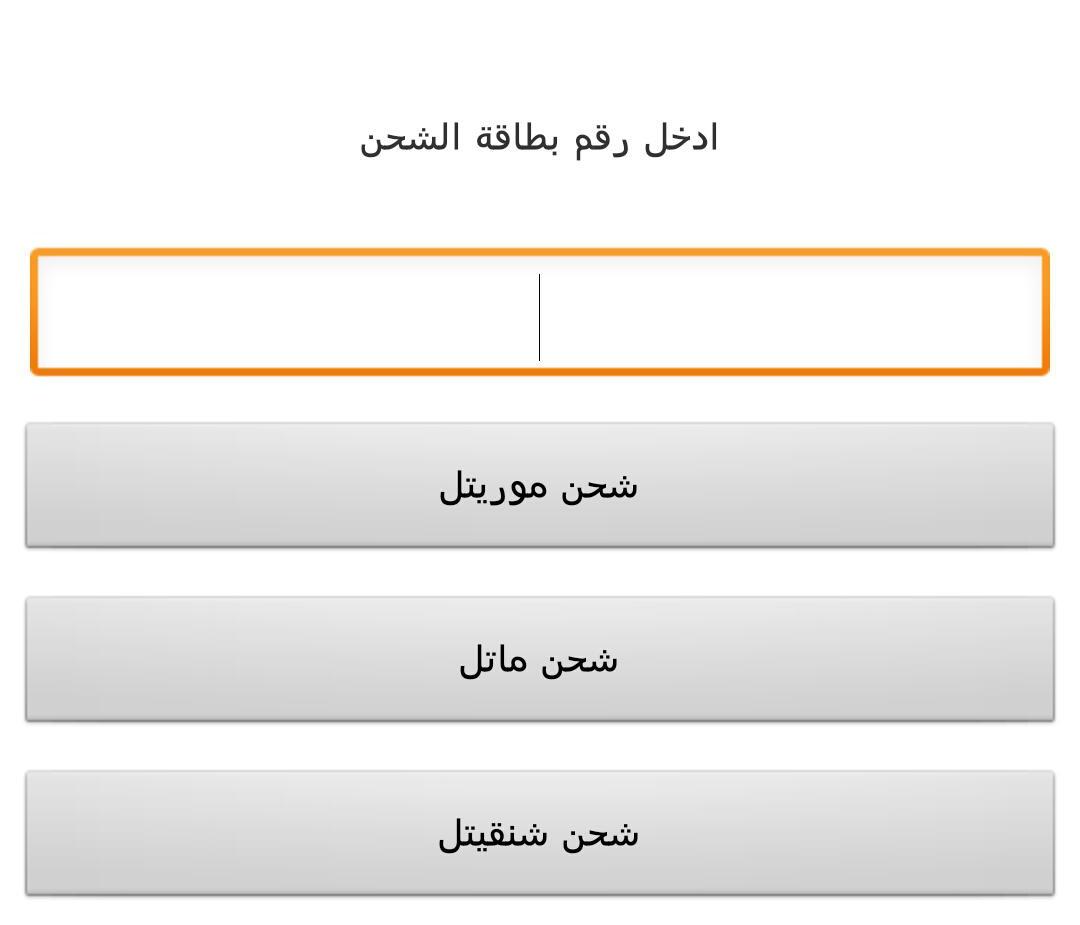Image resolution: width=1080 pixels, height=925 pixels.
Task: Click the middle gray recharge button
Action: pyautogui.click(x=540, y=659)
